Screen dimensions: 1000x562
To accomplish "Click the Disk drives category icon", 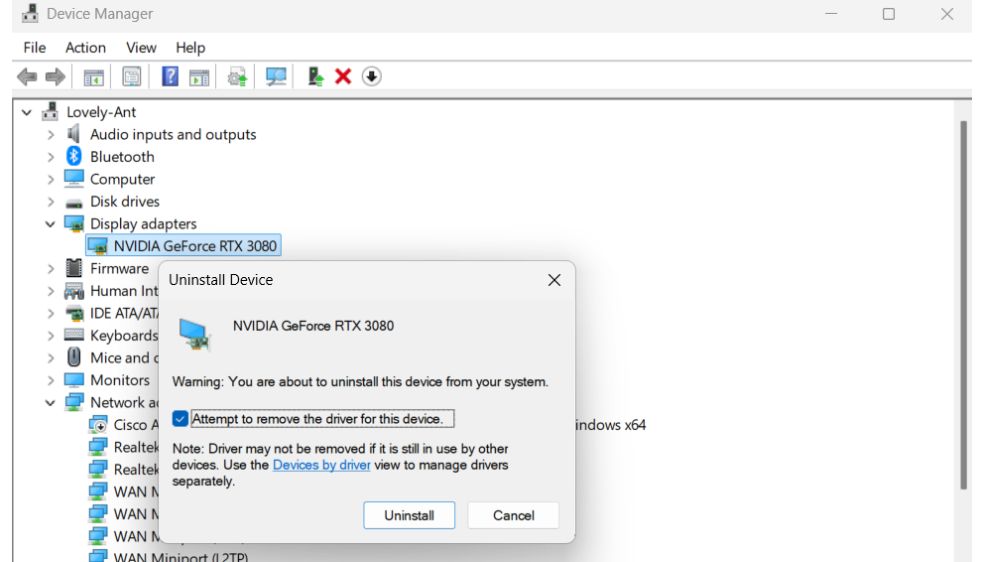I will coord(74,204).
